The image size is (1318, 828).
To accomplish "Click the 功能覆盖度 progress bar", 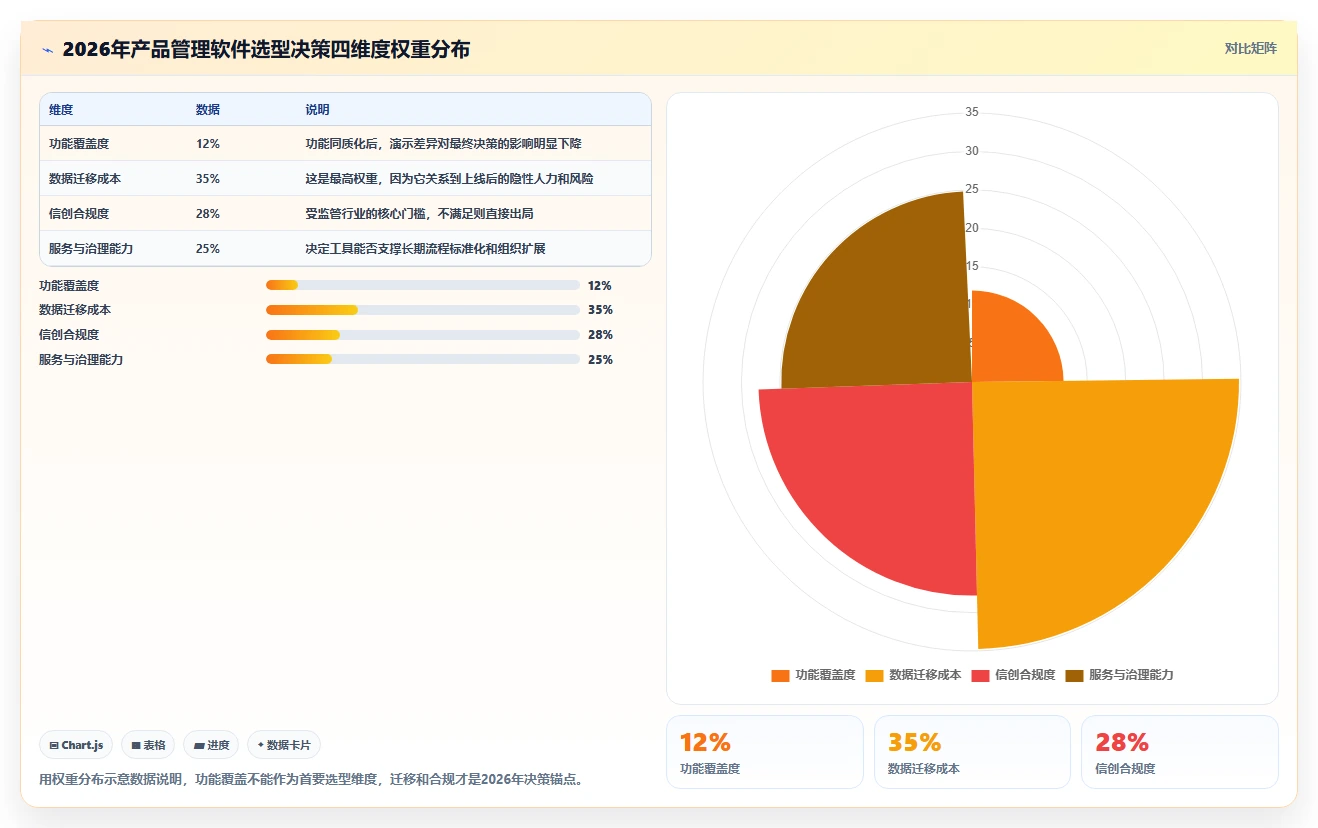I will click(x=423, y=285).
